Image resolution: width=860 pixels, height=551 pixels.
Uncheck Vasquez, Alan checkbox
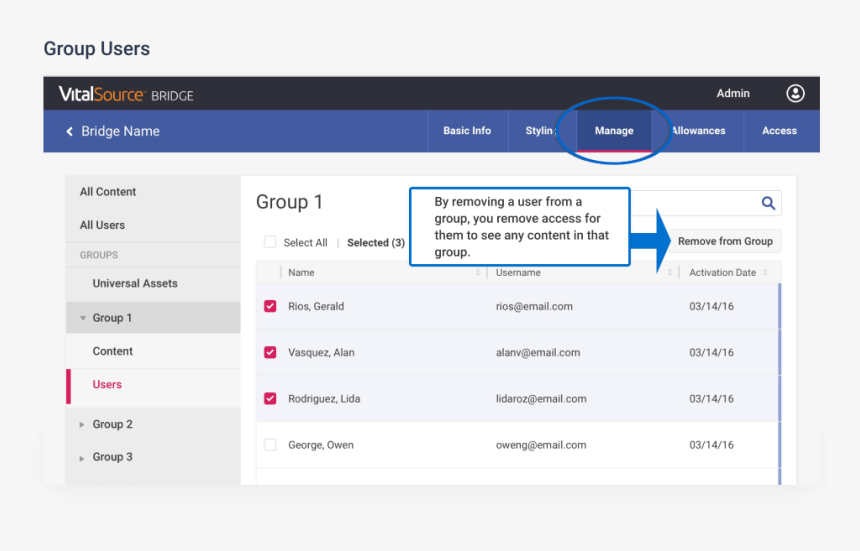point(270,352)
